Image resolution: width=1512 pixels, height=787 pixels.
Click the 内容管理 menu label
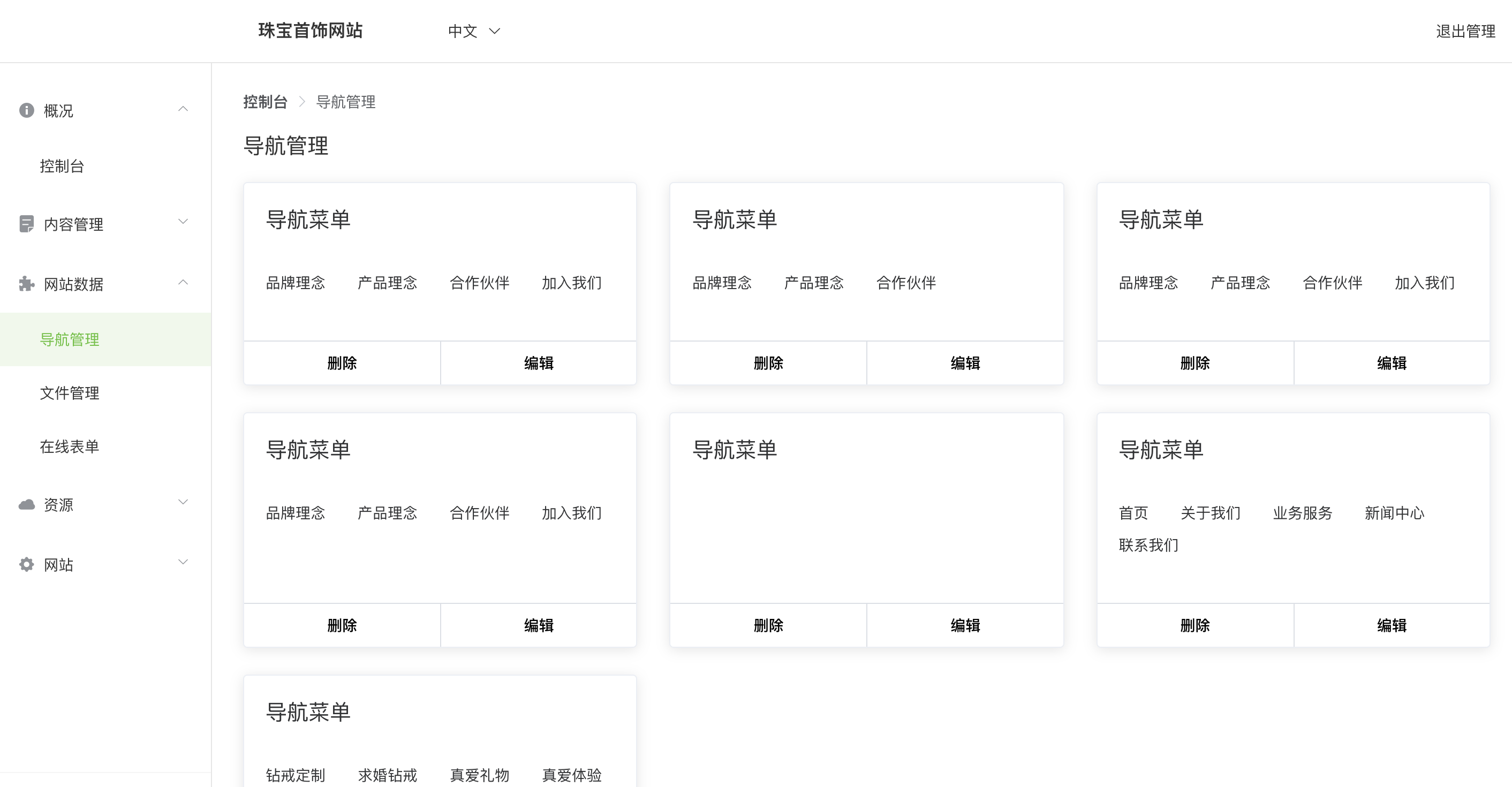[x=73, y=224]
